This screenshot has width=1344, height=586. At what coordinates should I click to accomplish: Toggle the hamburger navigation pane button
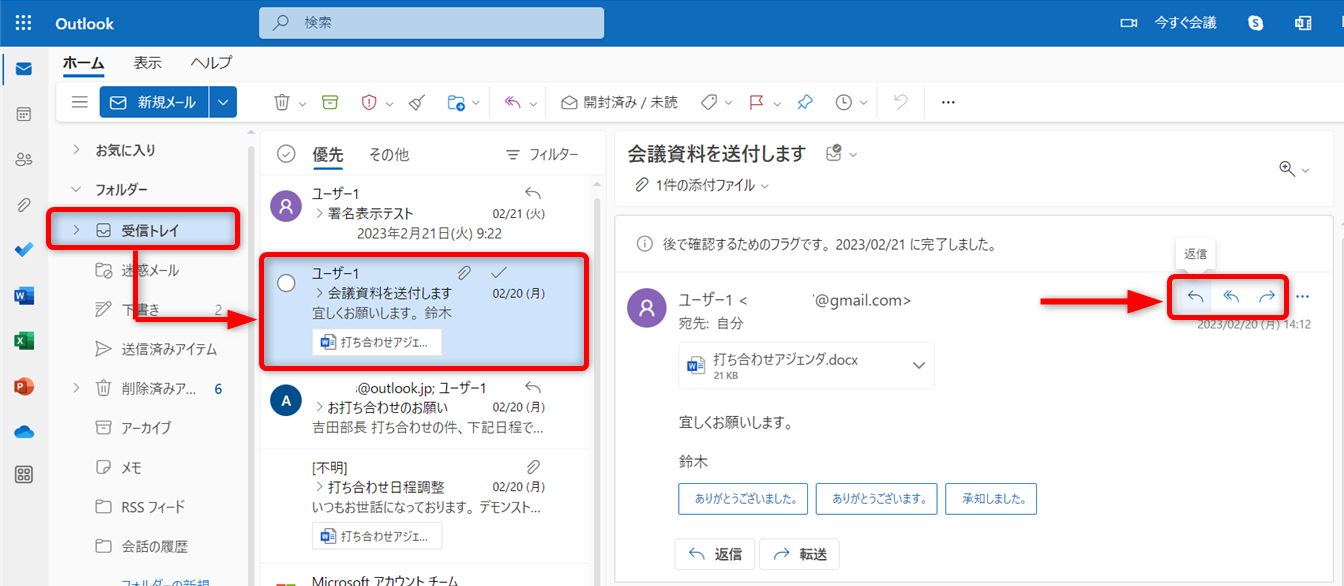[x=80, y=102]
